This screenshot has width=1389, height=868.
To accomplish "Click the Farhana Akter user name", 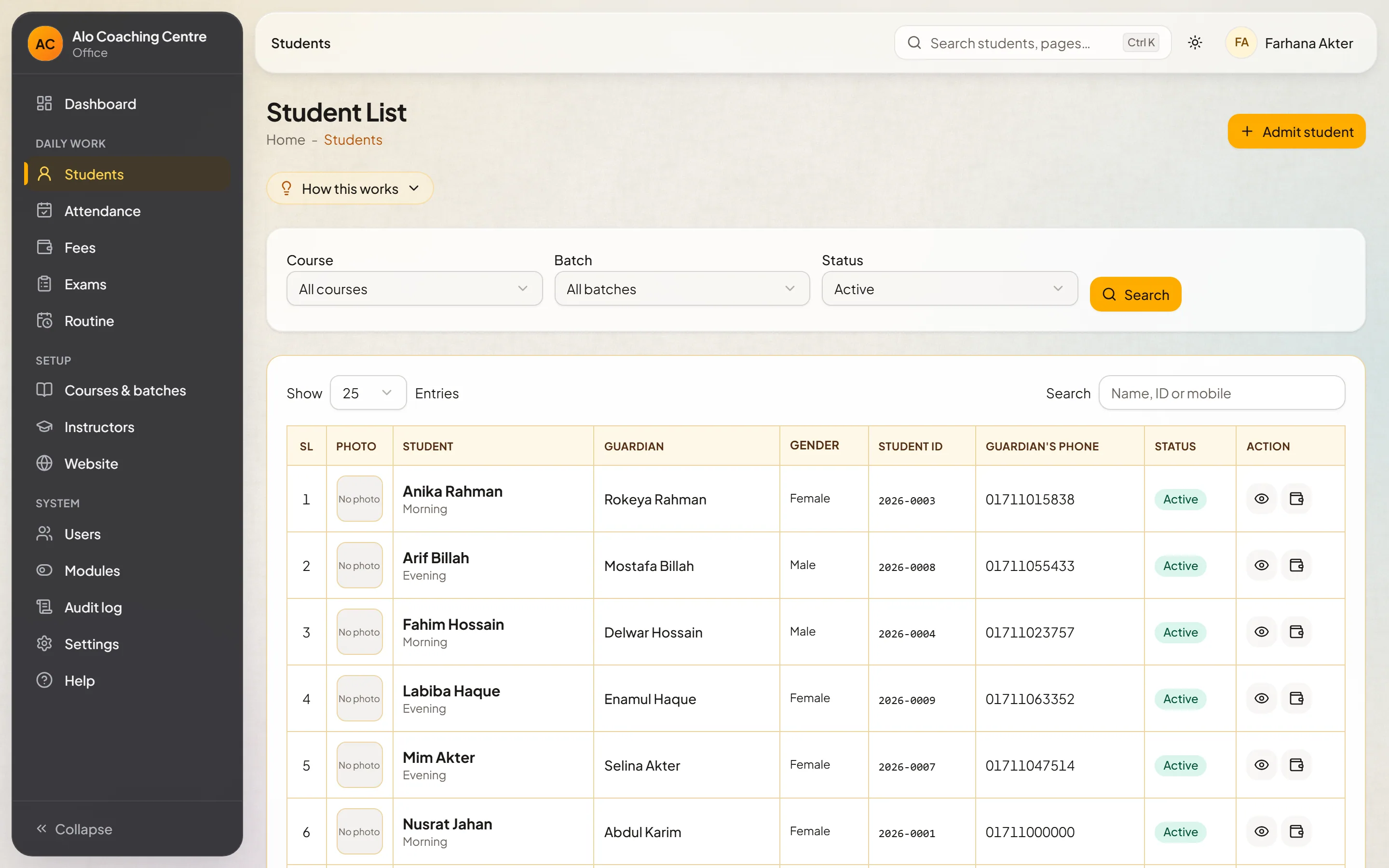I will pos(1308,43).
